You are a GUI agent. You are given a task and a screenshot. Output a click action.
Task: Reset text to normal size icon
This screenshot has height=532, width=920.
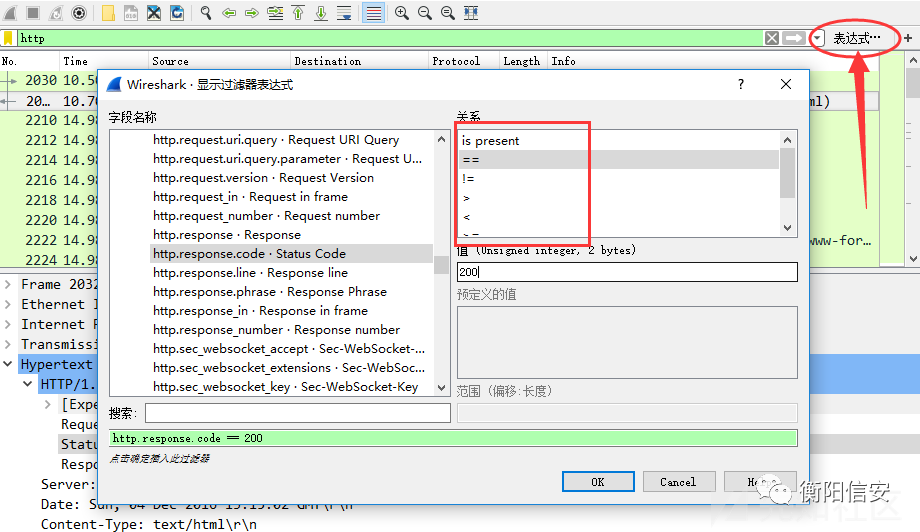(x=448, y=13)
